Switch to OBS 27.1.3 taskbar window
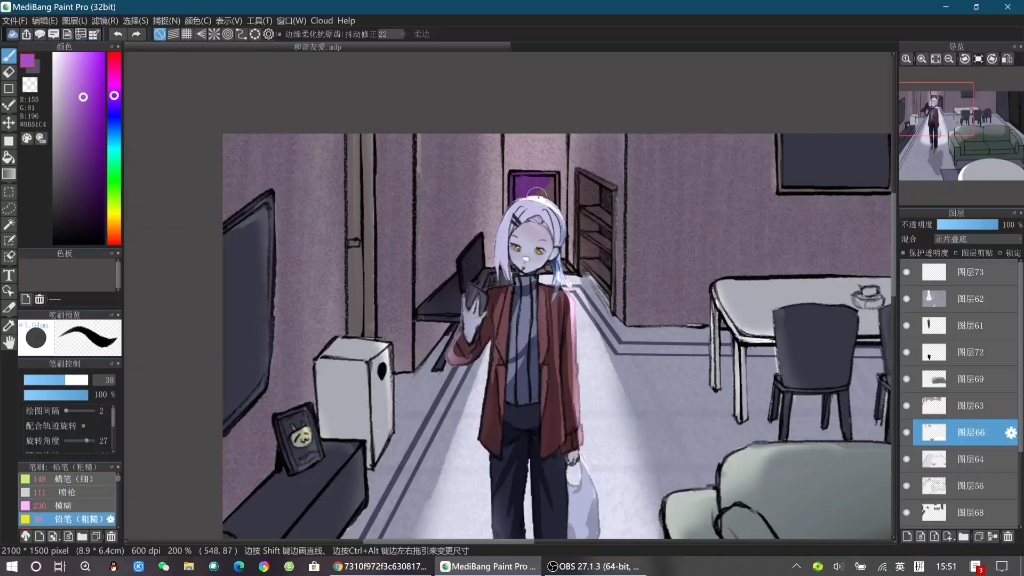Screen dimensions: 1024x576 (x=594, y=567)
